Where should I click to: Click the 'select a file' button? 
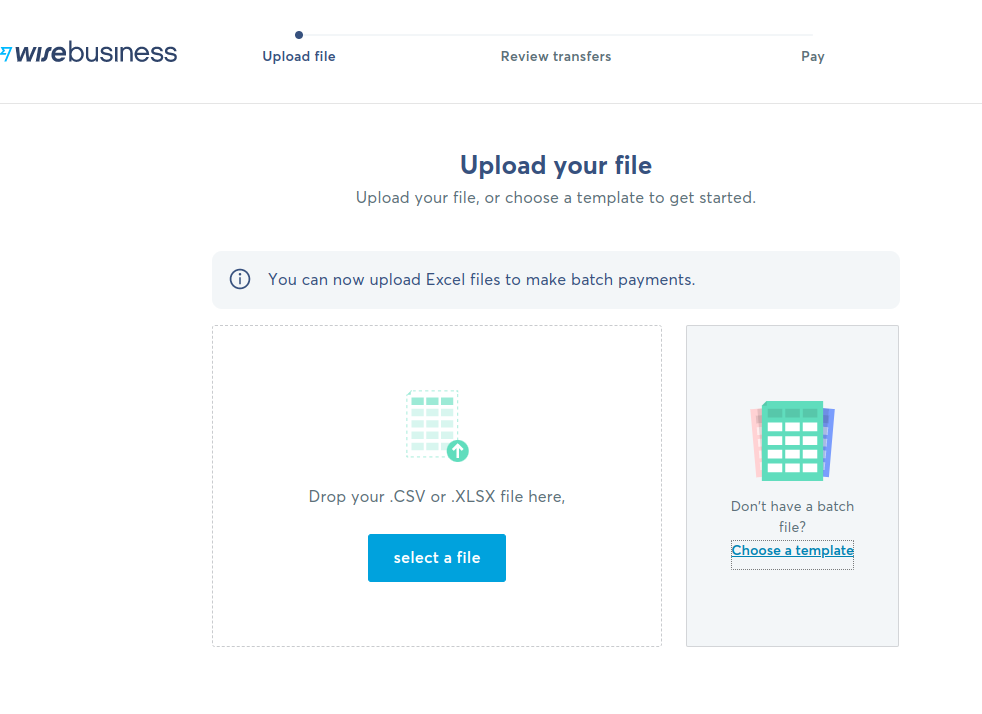click(x=437, y=558)
